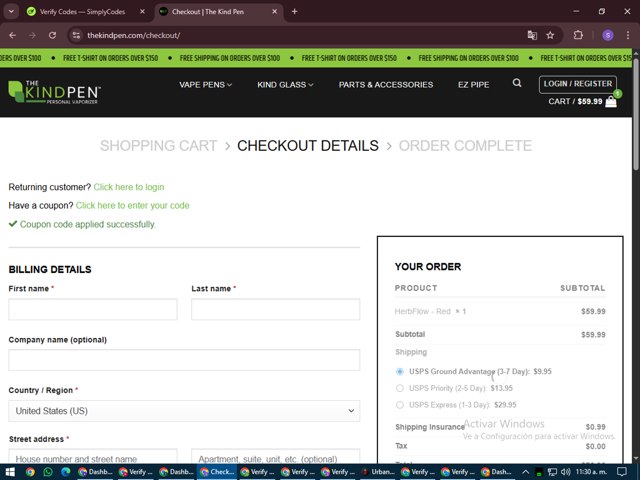Go back to the previous page
640x480 pixels.
[x=12, y=36]
